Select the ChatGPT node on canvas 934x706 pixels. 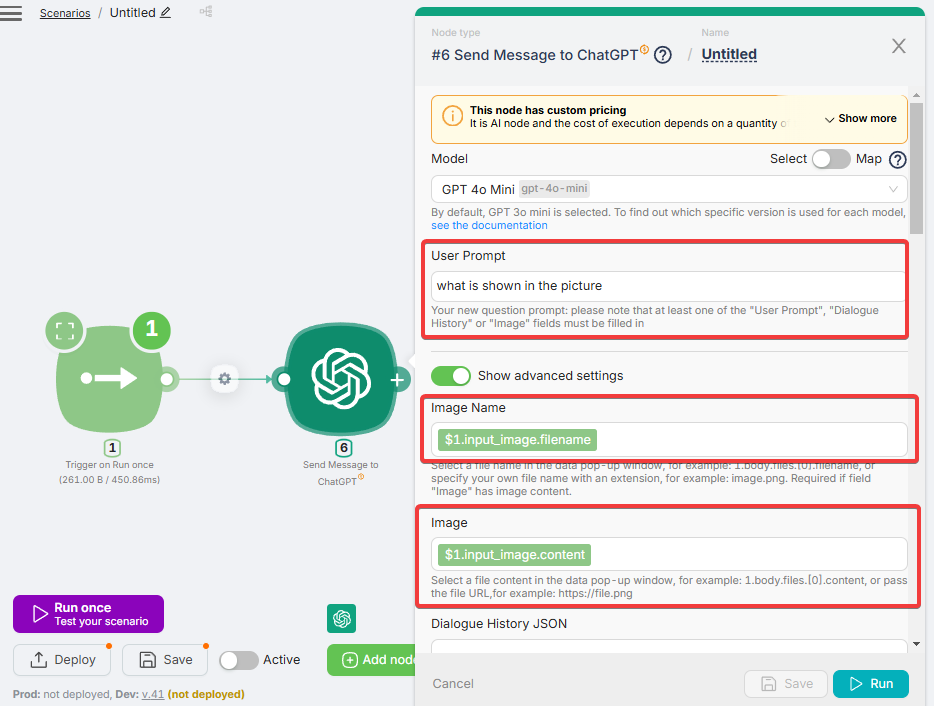[341, 379]
